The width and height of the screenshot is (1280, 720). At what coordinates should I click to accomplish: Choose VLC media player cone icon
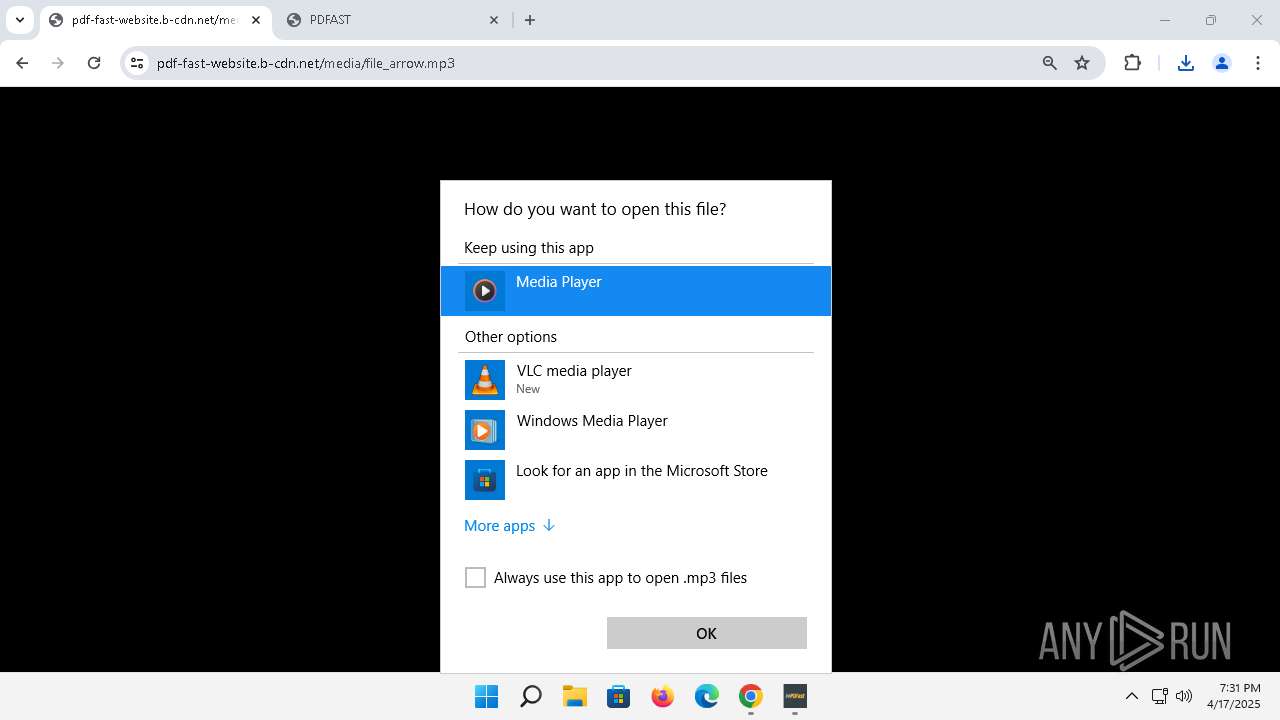tap(485, 380)
